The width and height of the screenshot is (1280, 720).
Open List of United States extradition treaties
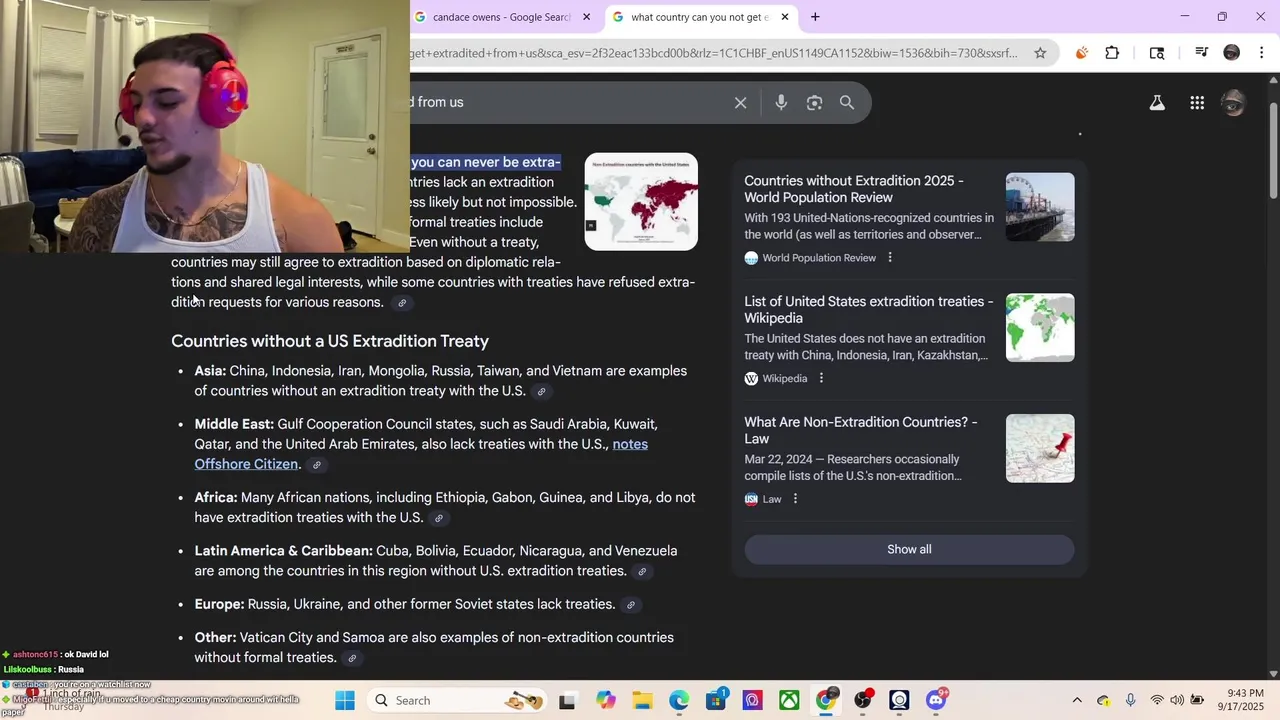[x=869, y=310]
